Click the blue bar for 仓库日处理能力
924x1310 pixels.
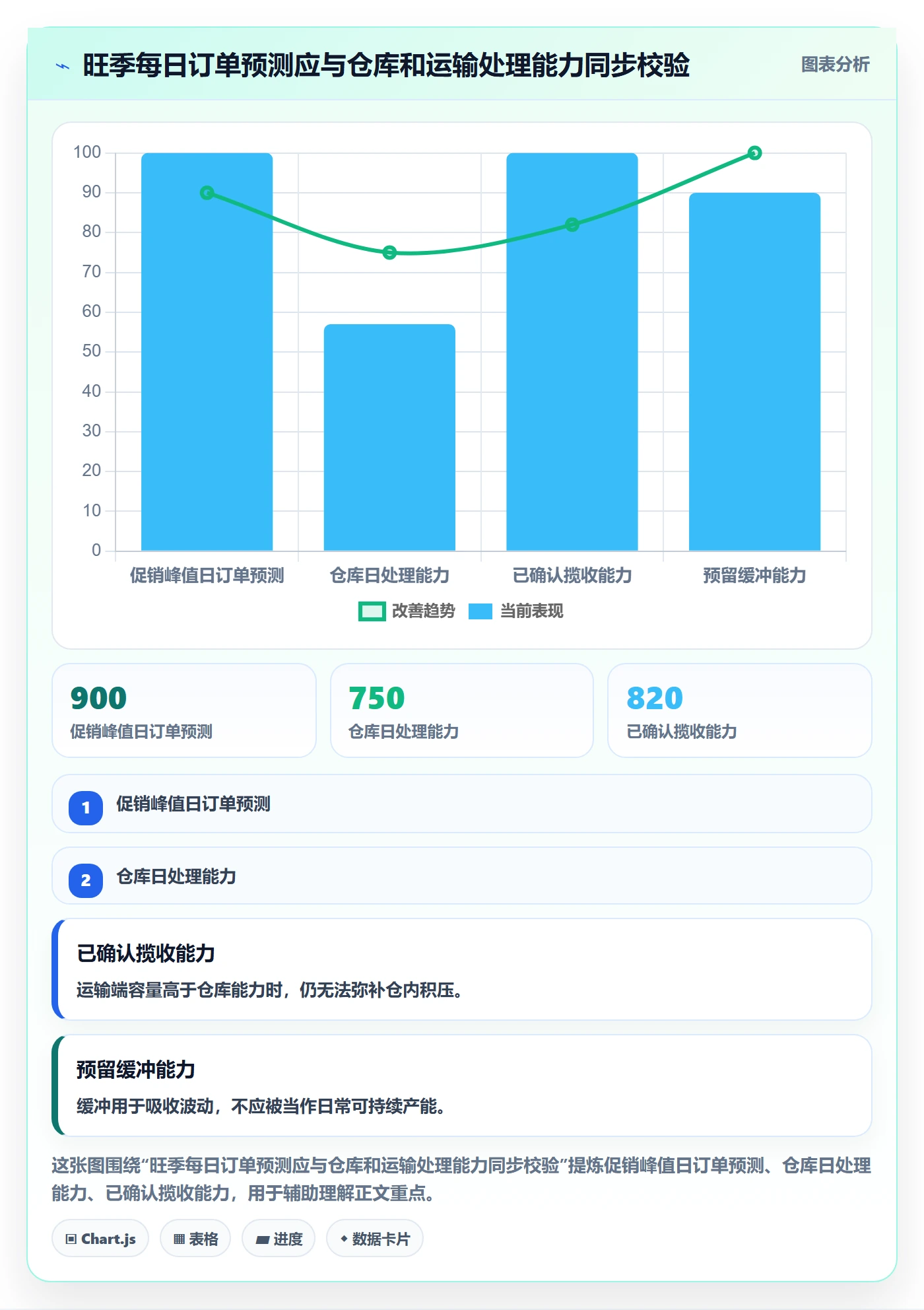pos(389,437)
